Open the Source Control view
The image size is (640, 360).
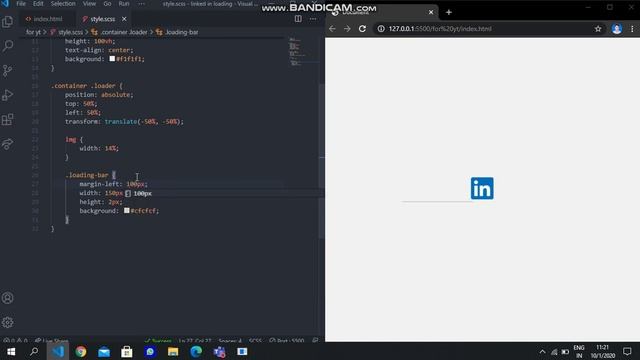tap(7, 70)
